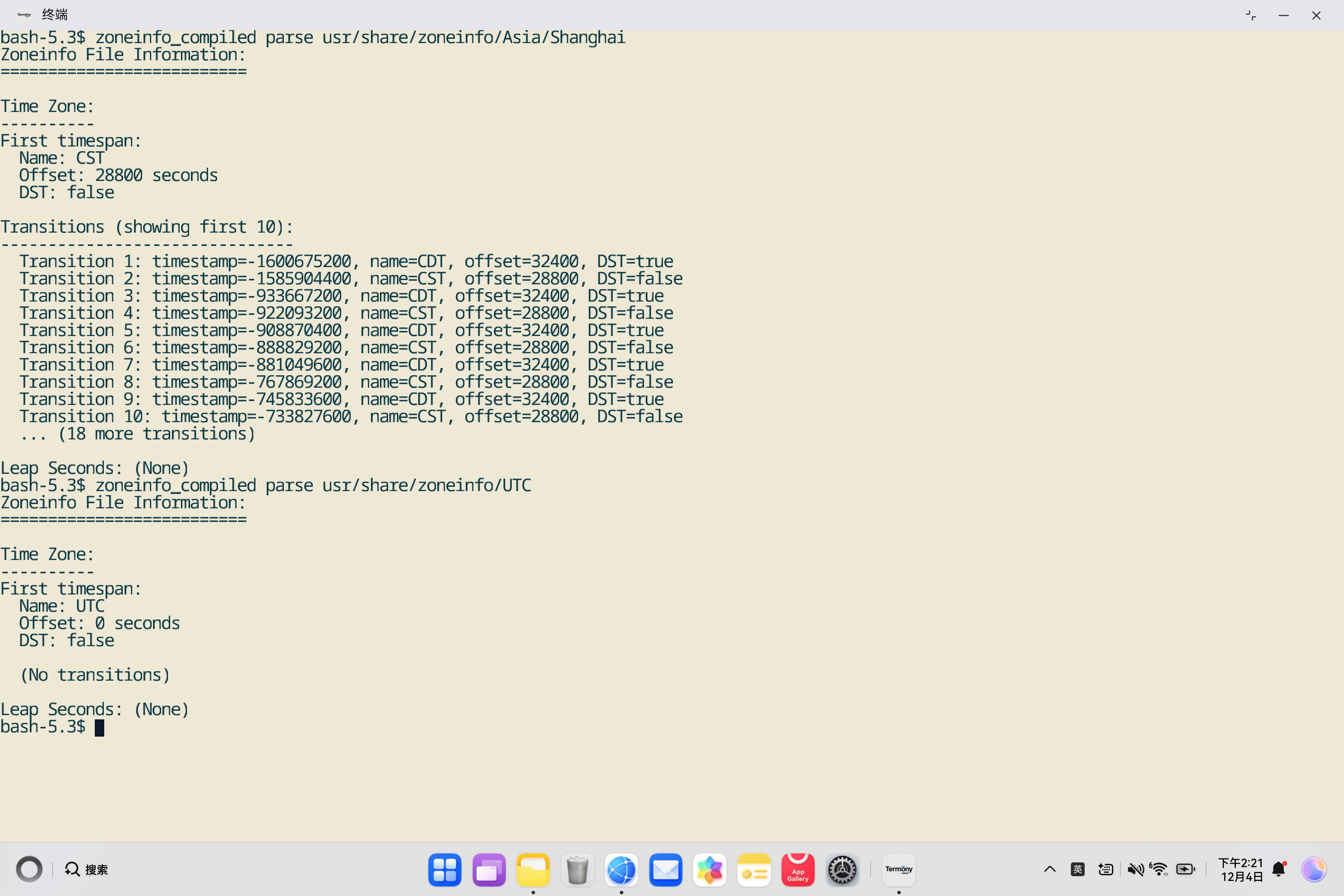Expand the hidden tray icons chevron
The width and height of the screenshot is (1344, 896).
(1050, 870)
